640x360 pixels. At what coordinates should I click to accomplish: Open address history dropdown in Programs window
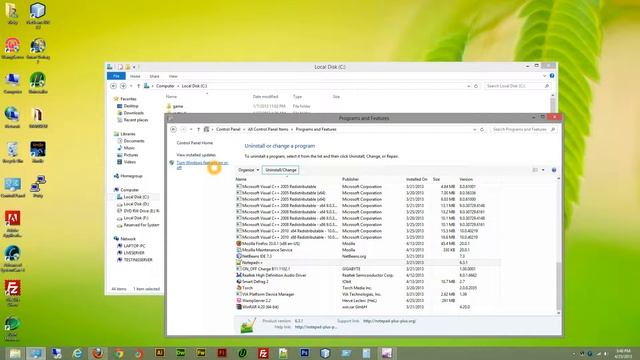[474, 129]
